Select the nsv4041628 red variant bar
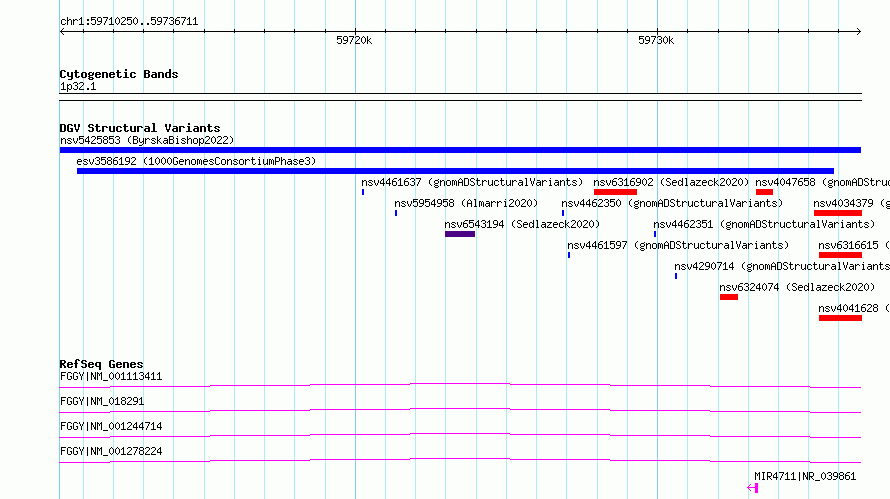 [840, 318]
